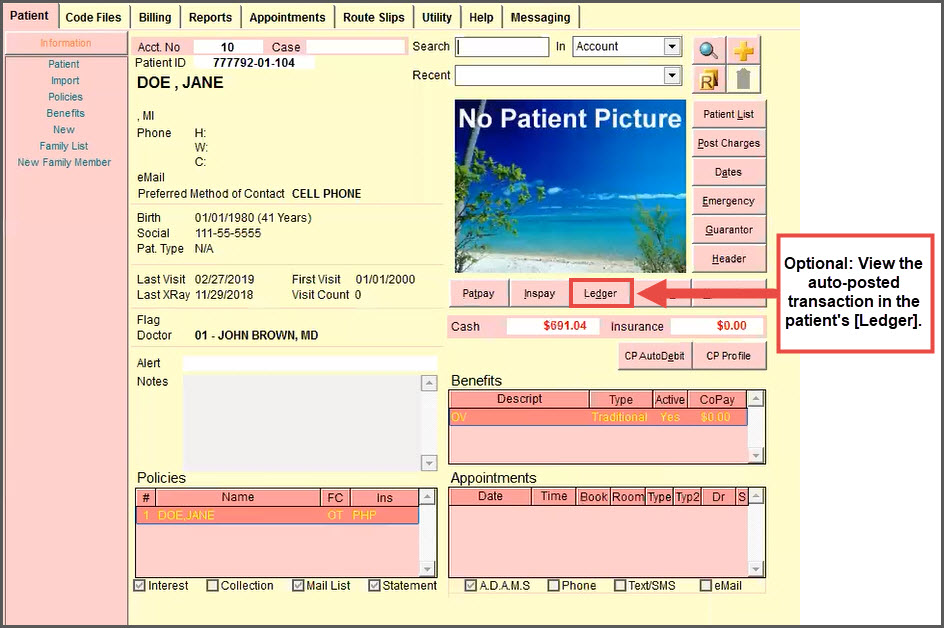Enable the eMail contact checkbox
This screenshot has width=944, height=628.
pyautogui.click(x=706, y=585)
